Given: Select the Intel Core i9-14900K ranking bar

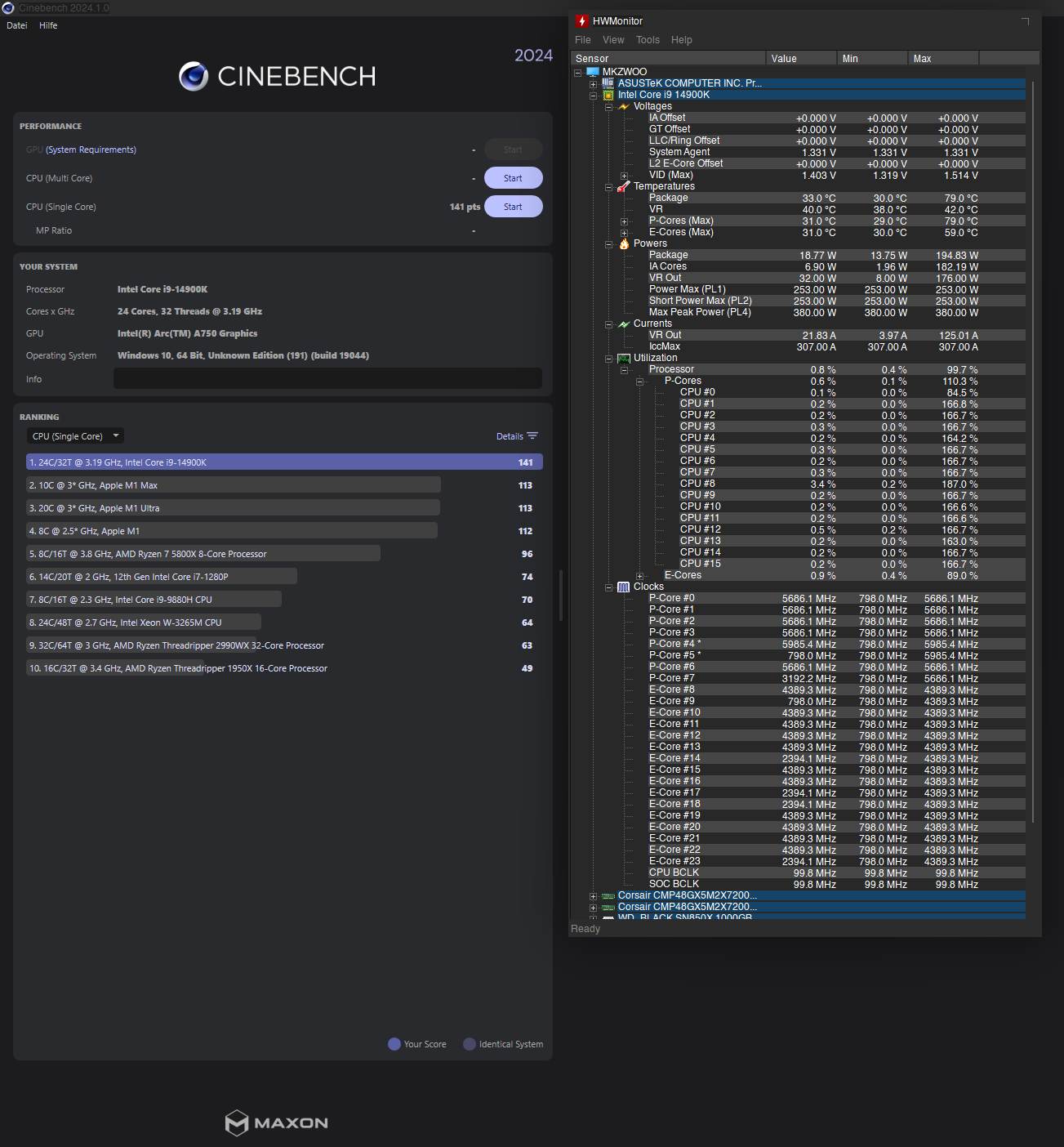Looking at the screenshot, I should coord(284,462).
